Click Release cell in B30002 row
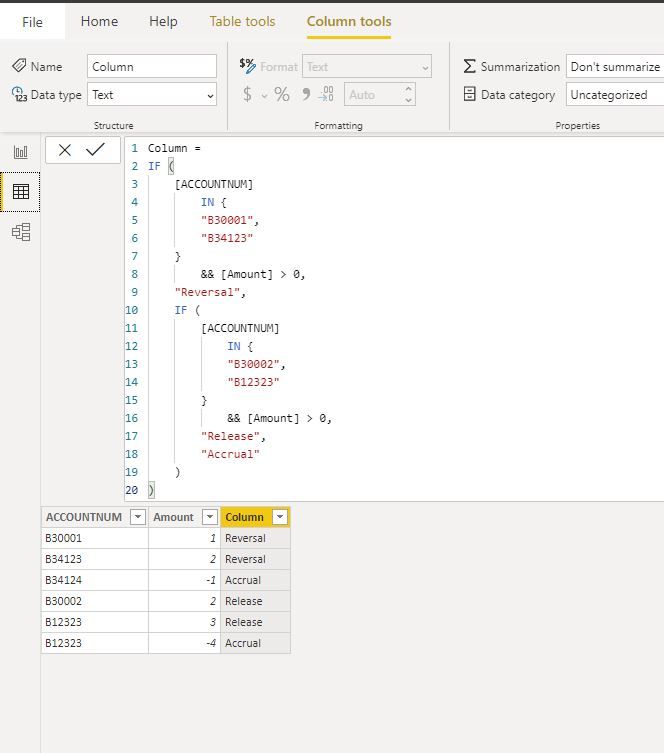Image resolution: width=664 pixels, height=753 pixels. coord(255,601)
